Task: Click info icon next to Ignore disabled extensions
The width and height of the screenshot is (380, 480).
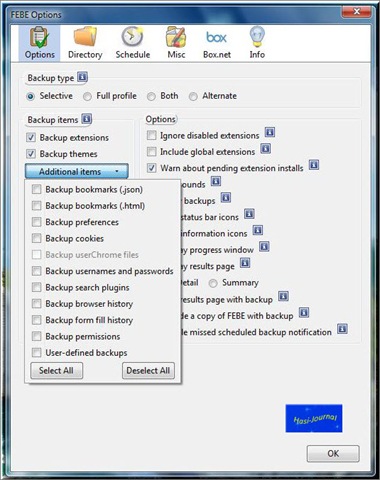Action: coord(270,133)
